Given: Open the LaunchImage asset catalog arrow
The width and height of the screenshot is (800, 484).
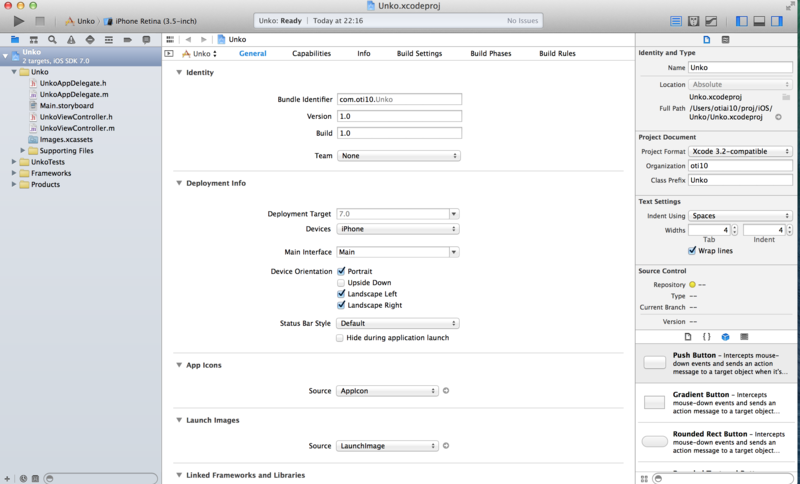Looking at the screenshot, I should [446, 446].
